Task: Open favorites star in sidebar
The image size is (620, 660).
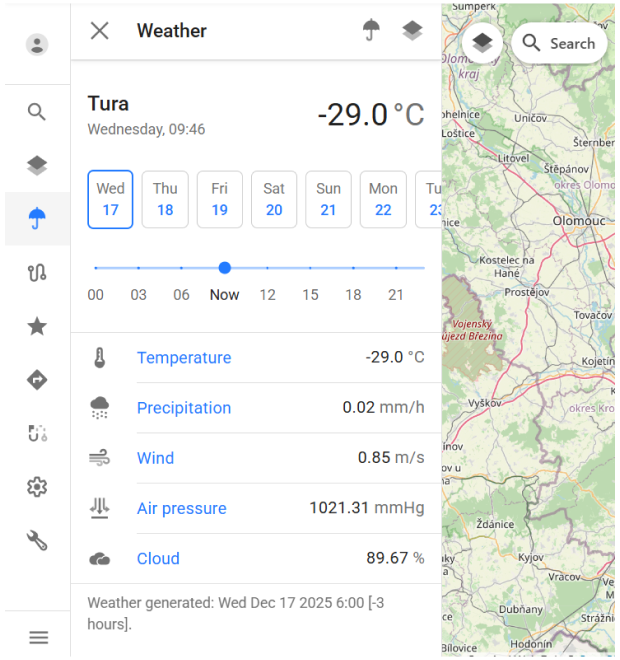Action: (37, 326)
